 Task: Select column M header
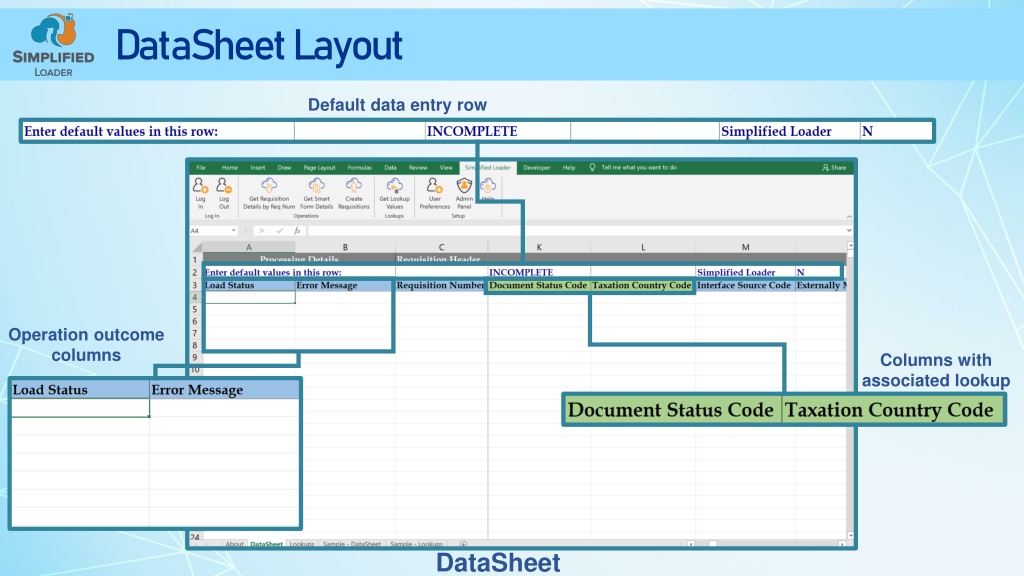point(745,248)
